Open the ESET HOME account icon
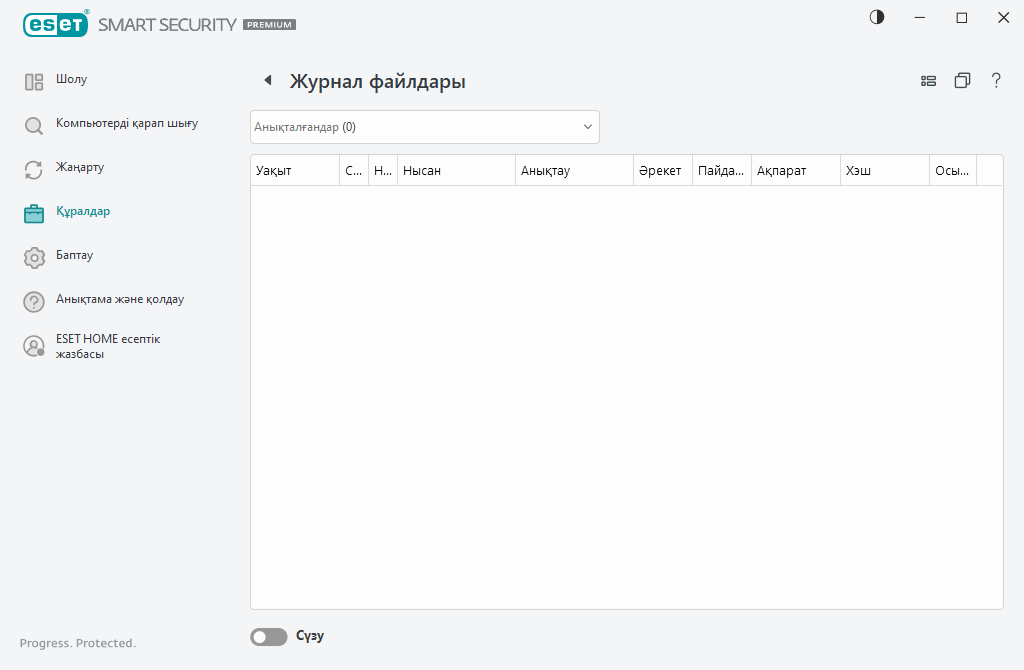1024x670 pixels. (33, 345)
